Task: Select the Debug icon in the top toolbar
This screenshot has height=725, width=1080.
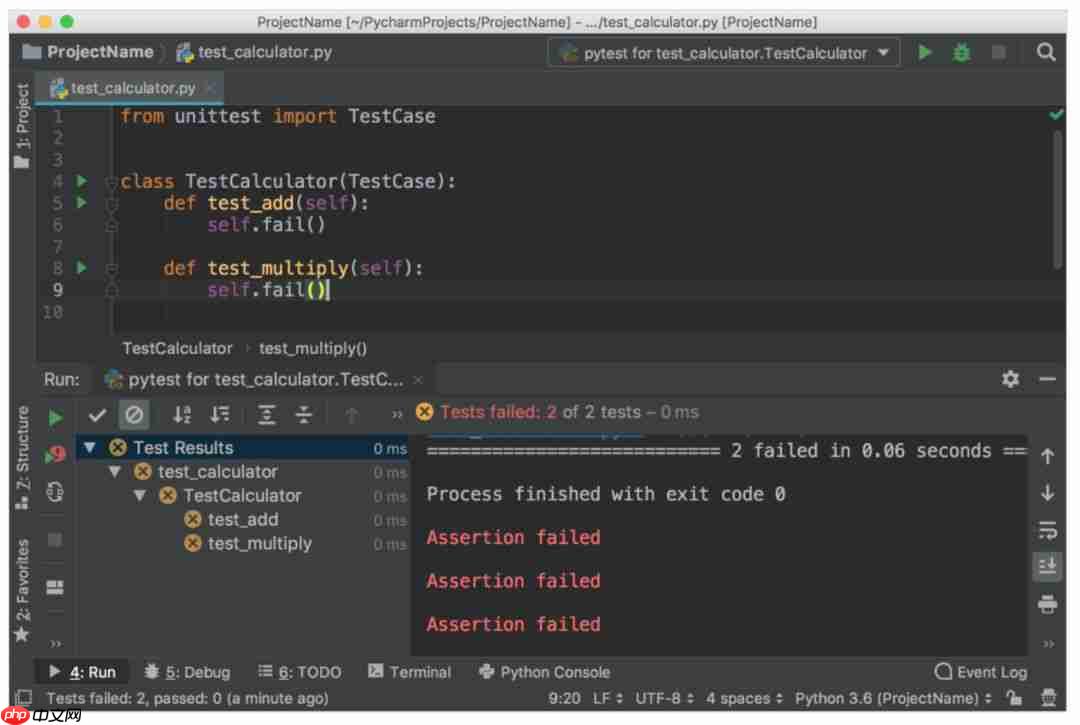Action: point(961,52)
